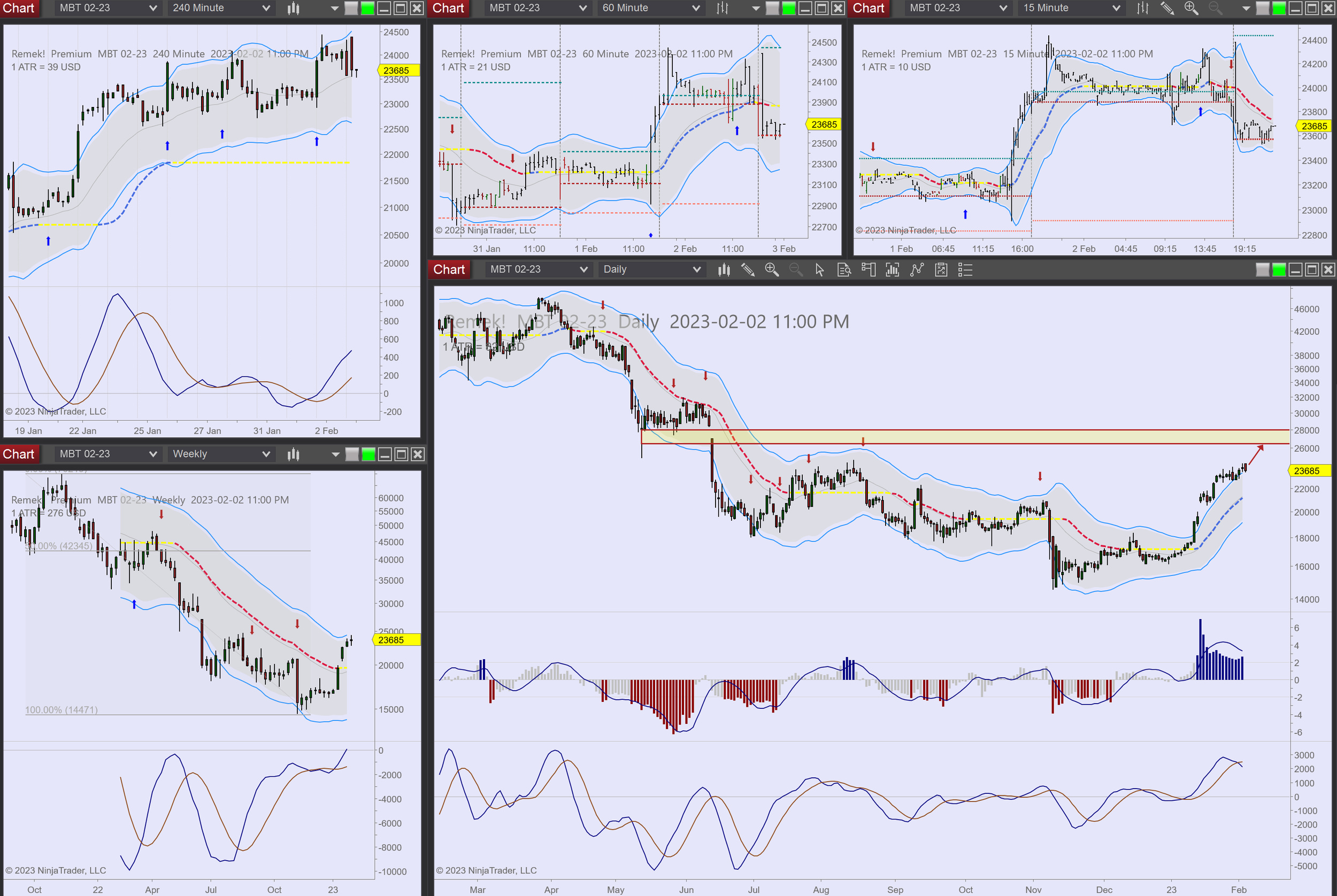
Task: Toggle green link button on 240 Minute chart
Action: pyautogui.click(x=368, y=8)
